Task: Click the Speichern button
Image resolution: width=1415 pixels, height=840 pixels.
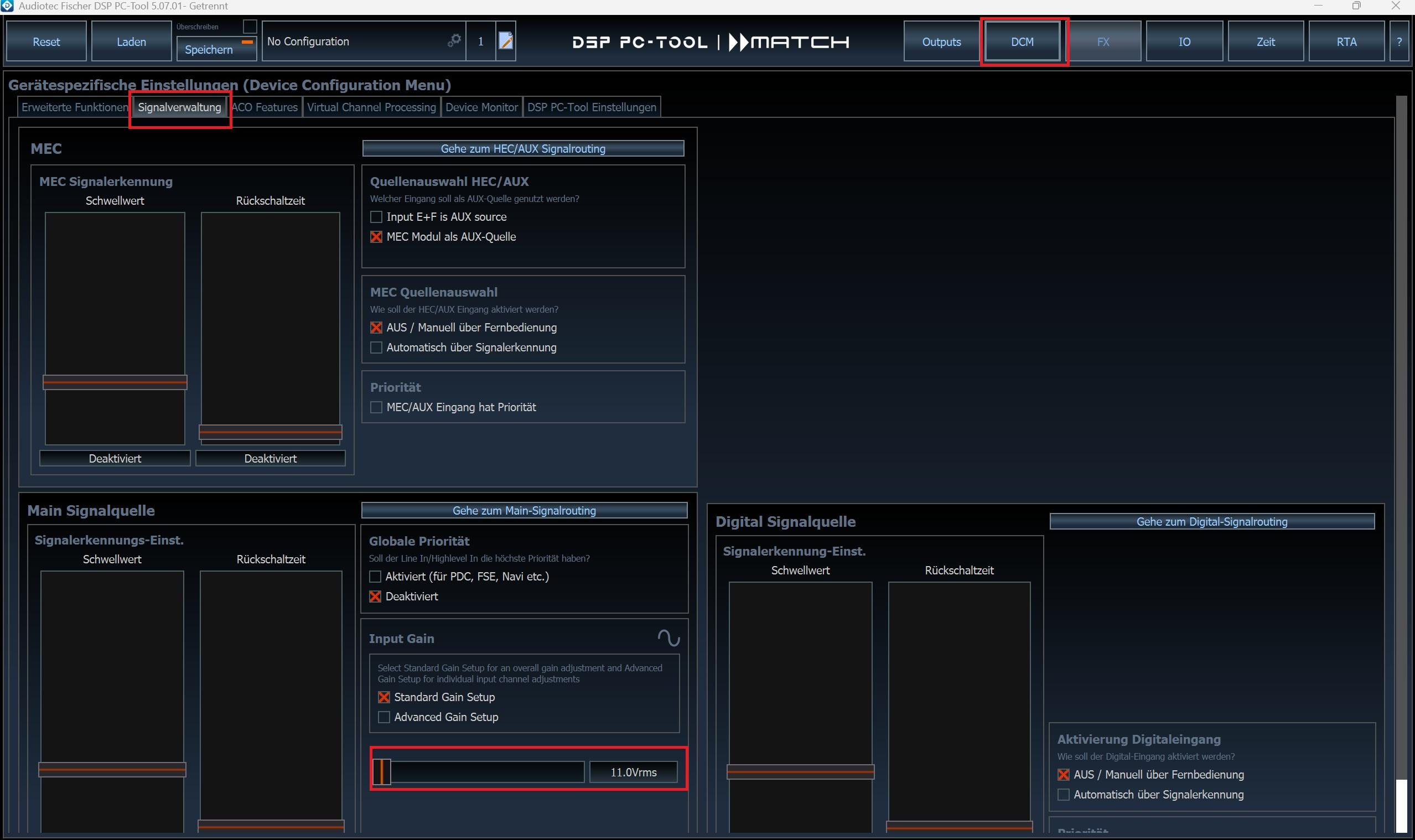Action: (x=216, y=49)
